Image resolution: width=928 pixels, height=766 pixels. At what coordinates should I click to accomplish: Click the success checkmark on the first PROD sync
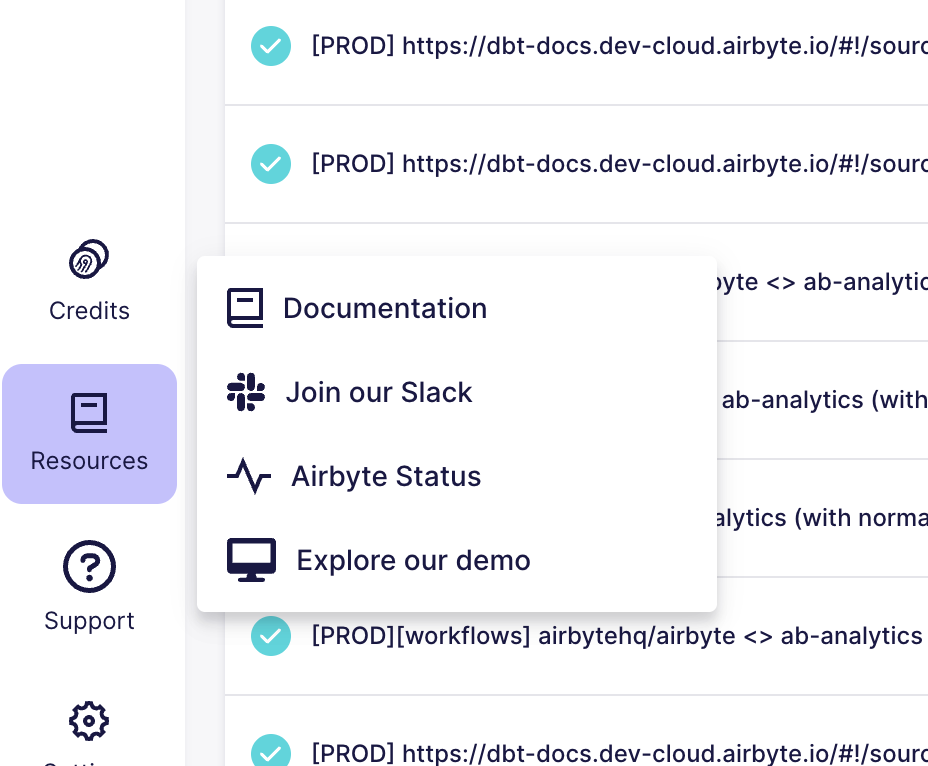(x=270, y=46)
